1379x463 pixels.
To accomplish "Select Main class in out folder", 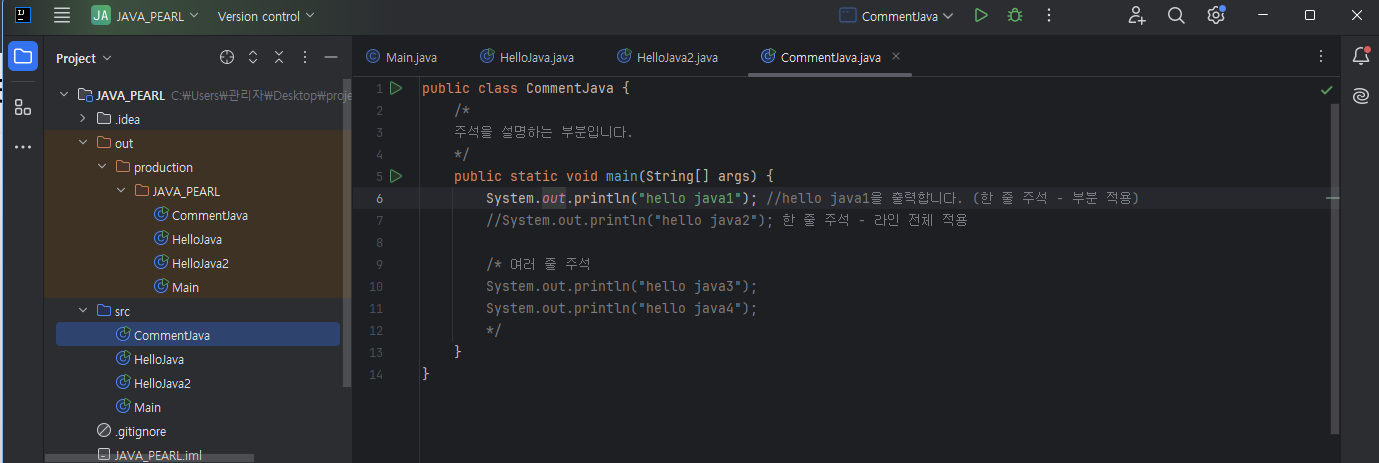I will 185,287.
